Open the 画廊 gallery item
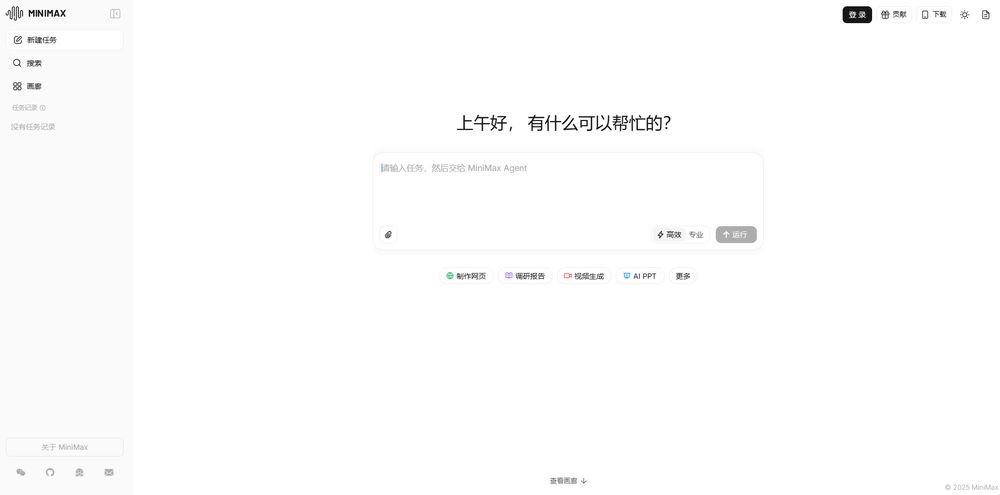1000x495 pixels. coord(64,86)
